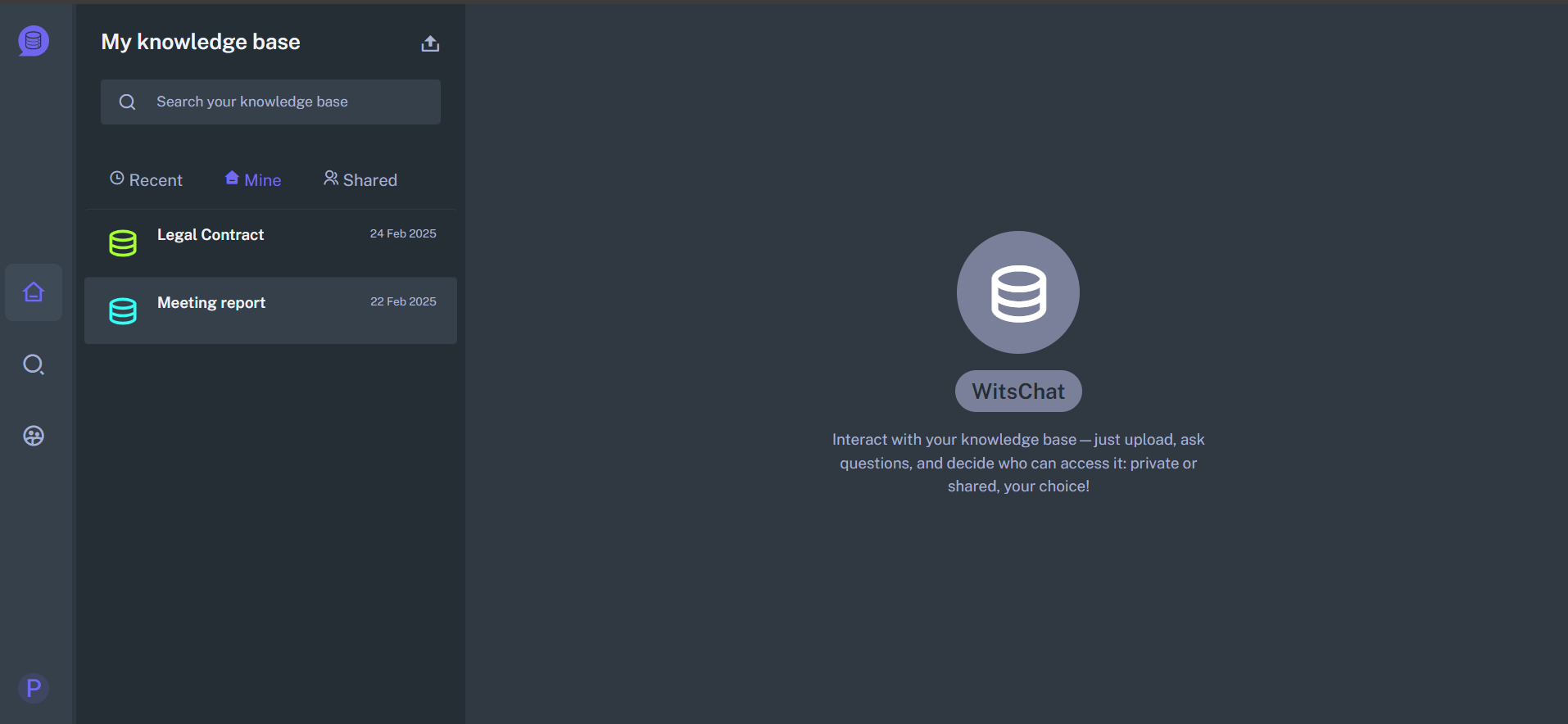
Task: Switch to the Mine tab
Action: pyautogui.click(x=253, y=180)
